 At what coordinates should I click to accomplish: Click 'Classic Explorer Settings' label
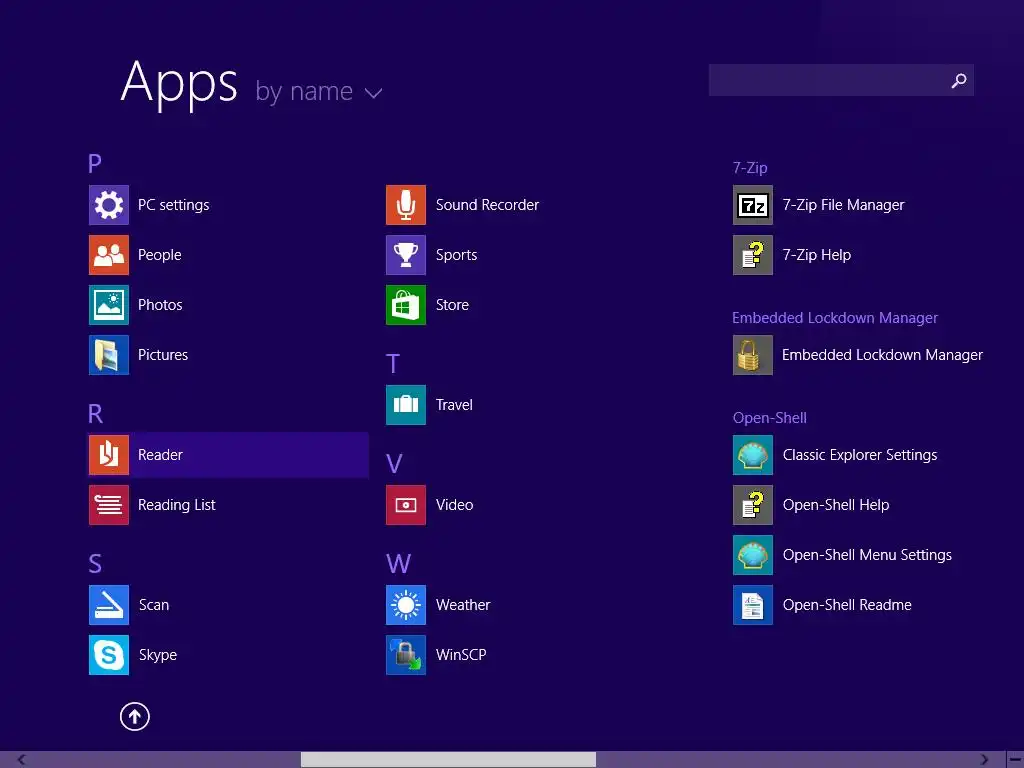coord(859,455)
